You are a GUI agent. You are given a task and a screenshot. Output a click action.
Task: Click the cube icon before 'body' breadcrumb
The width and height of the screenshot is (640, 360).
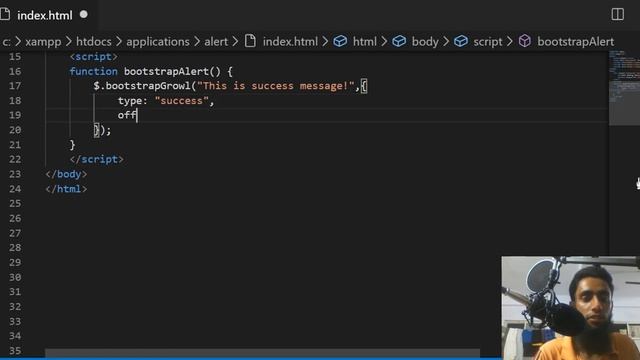point(399,41)
